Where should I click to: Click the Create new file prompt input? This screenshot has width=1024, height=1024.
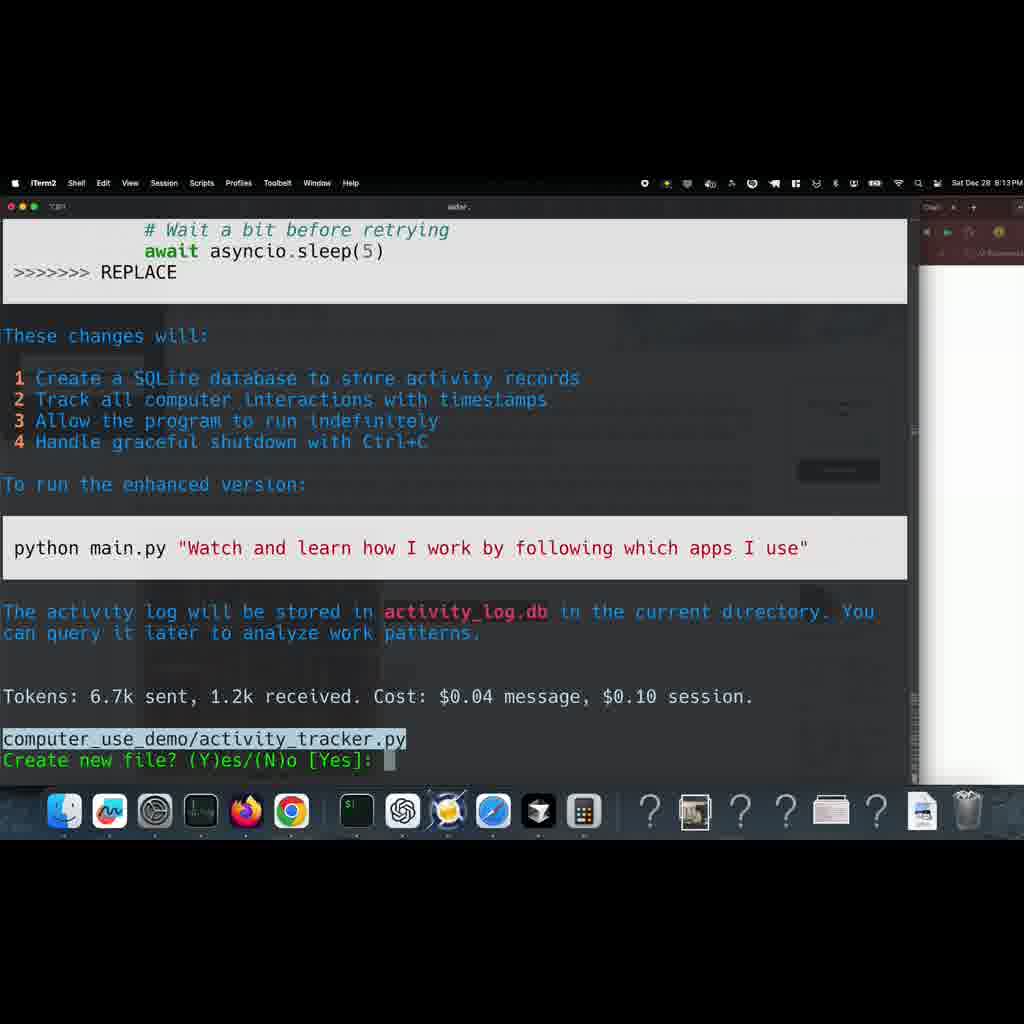pos(390,761)
